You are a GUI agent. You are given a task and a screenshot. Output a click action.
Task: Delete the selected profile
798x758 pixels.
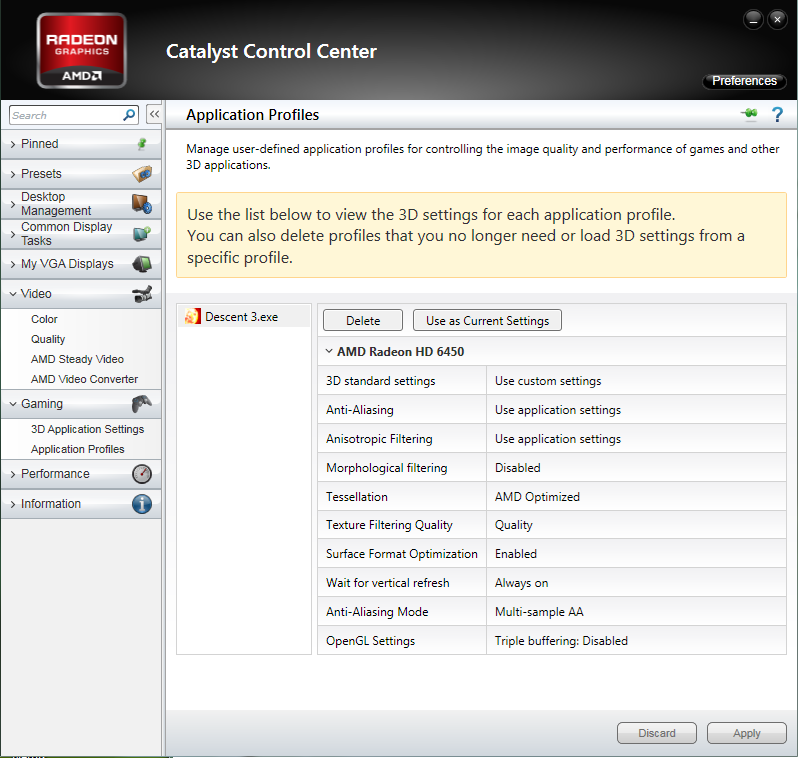363,321
